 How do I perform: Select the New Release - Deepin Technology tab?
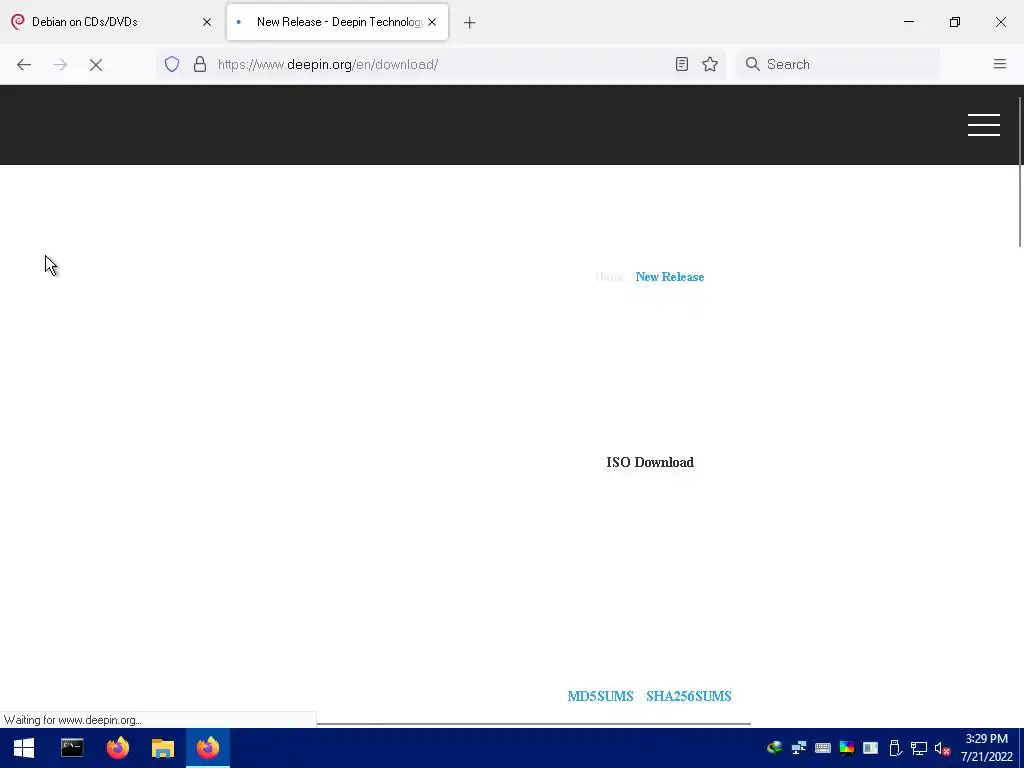(x=338, y=22)
